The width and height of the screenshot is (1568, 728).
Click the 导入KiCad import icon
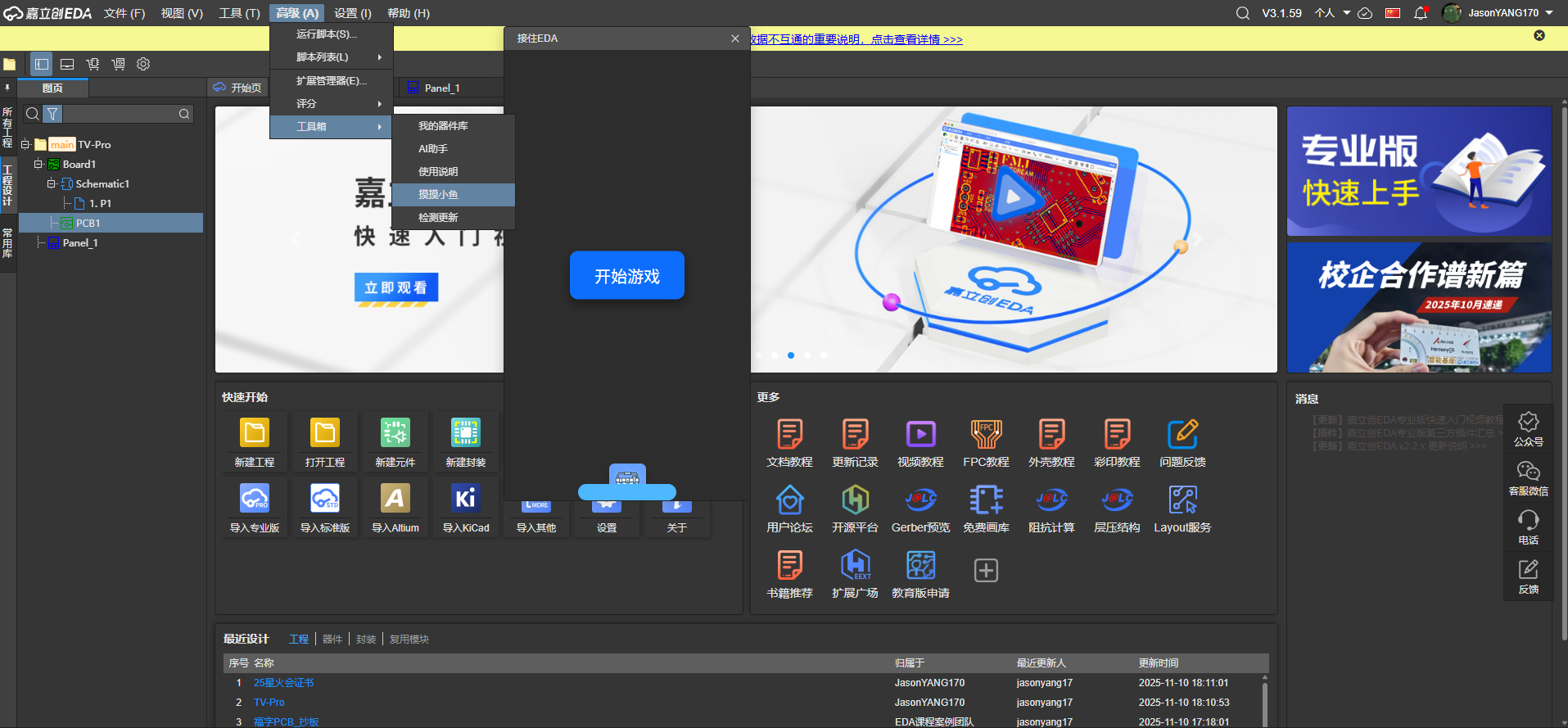[466, 499]
